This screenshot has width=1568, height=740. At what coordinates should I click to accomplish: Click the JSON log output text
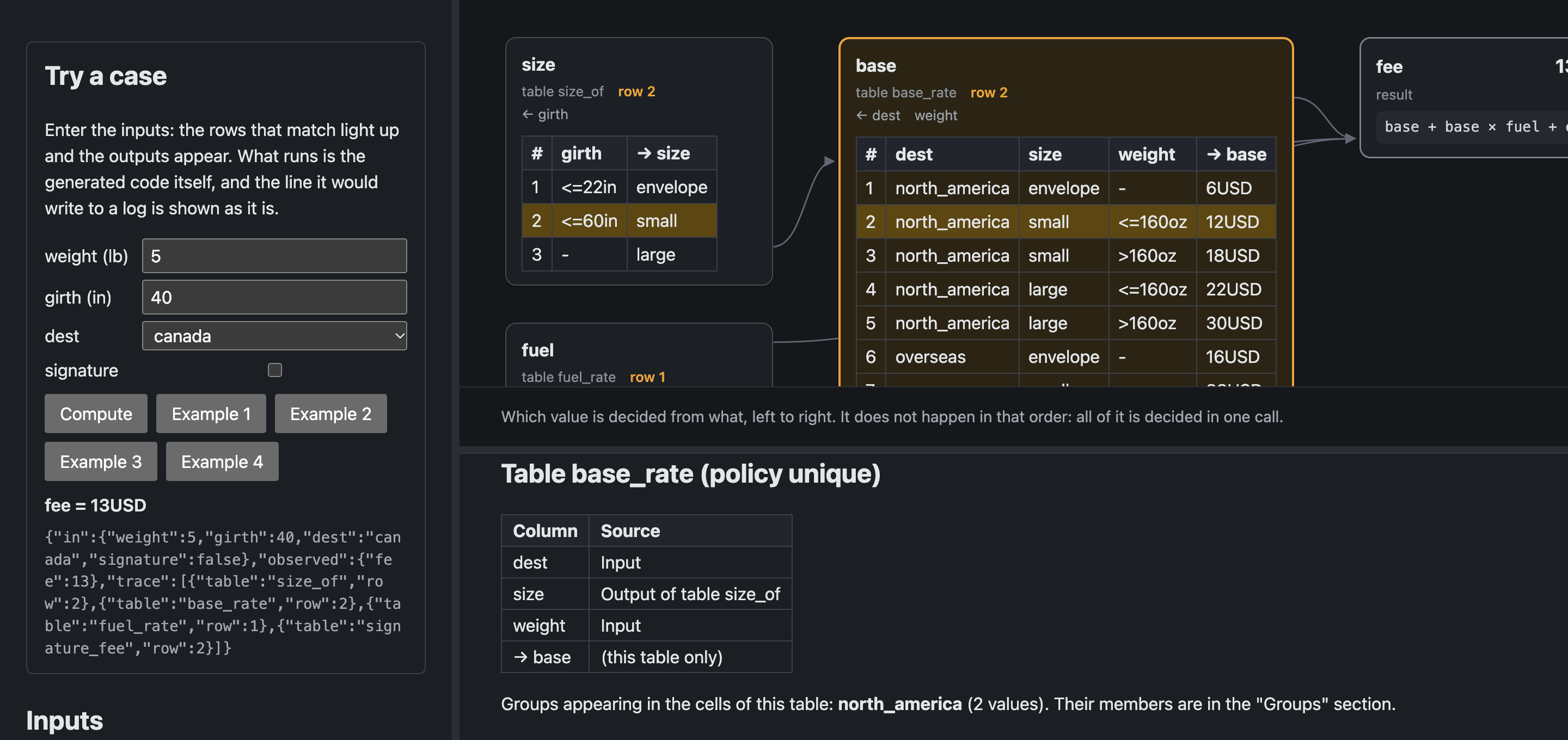223,593
